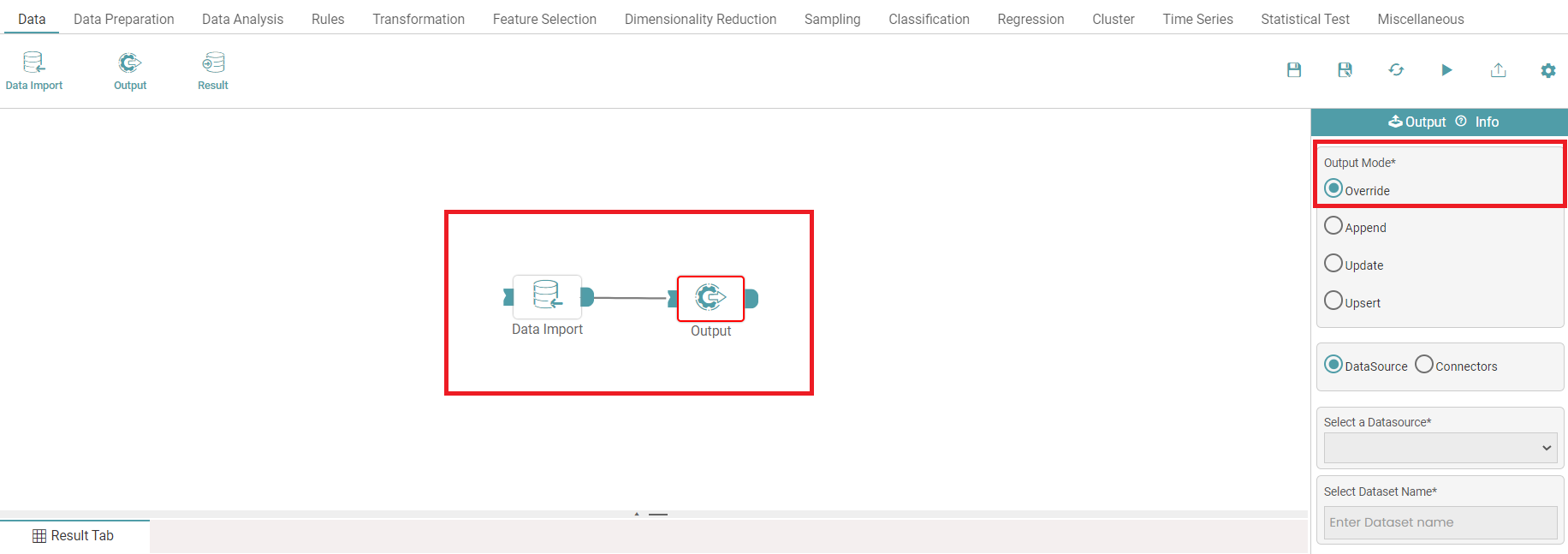
Task: Select the Connectors radio option
Action: [x=1424, y=365]
